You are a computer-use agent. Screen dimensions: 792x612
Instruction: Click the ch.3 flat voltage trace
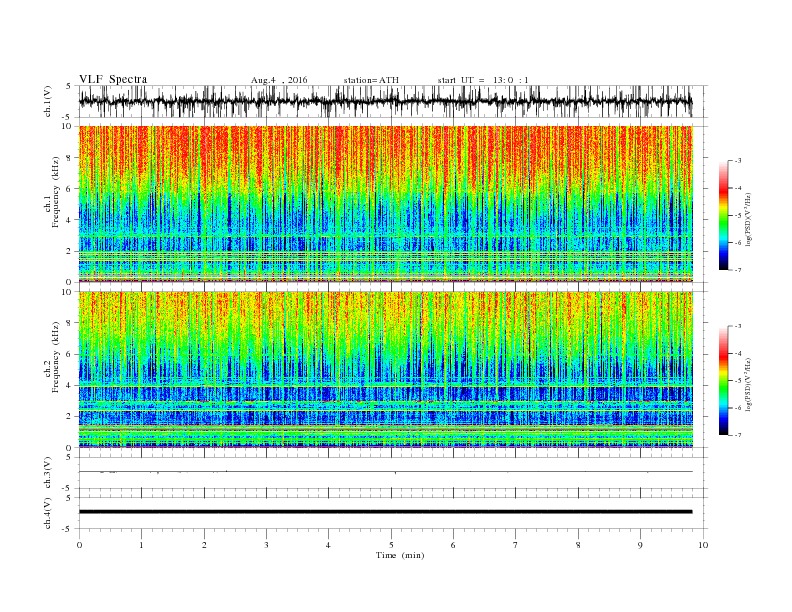(386, 472)
